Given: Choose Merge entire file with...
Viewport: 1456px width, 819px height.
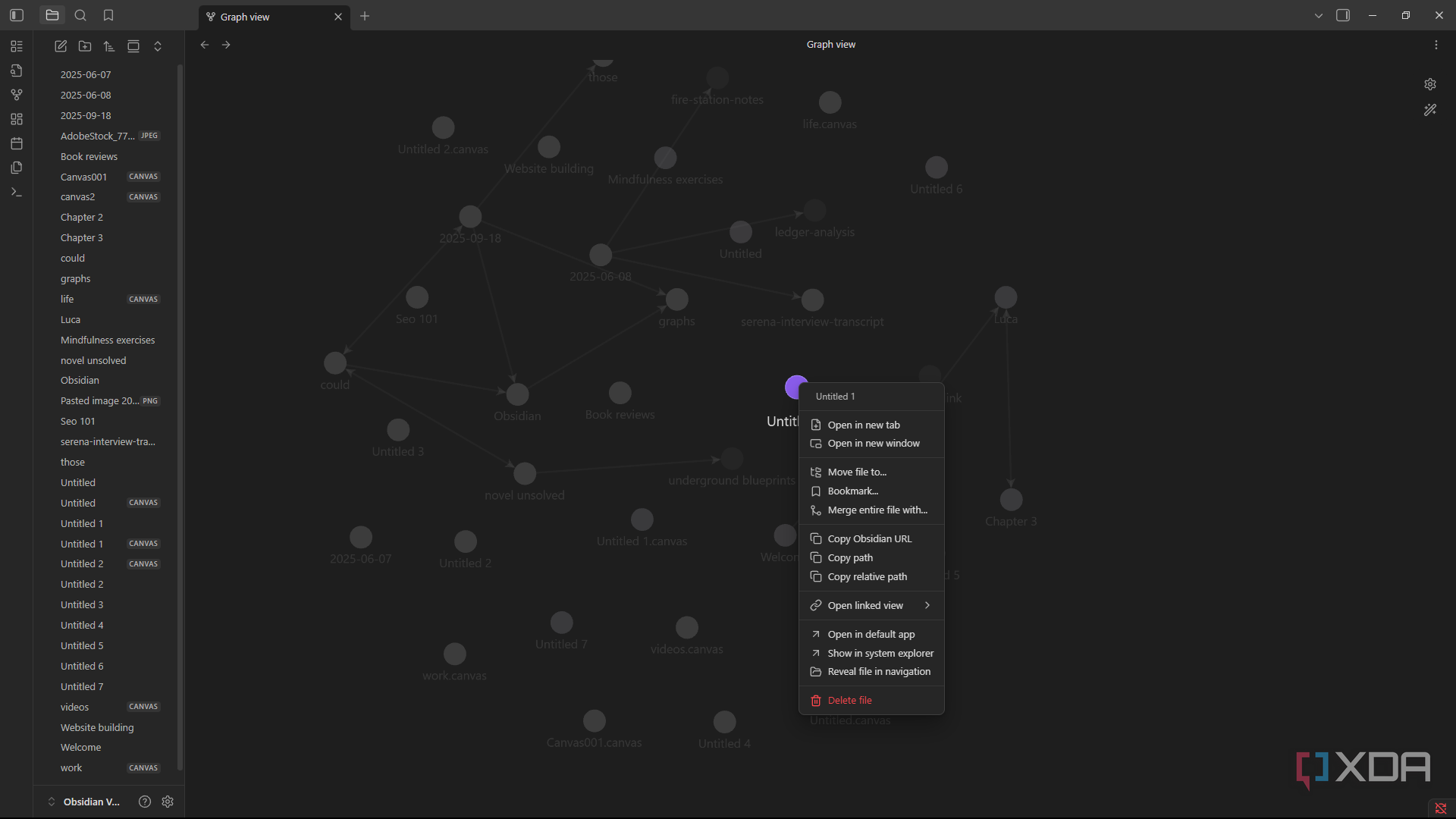Looking at the screenshot, I should (x=871, y=510).
